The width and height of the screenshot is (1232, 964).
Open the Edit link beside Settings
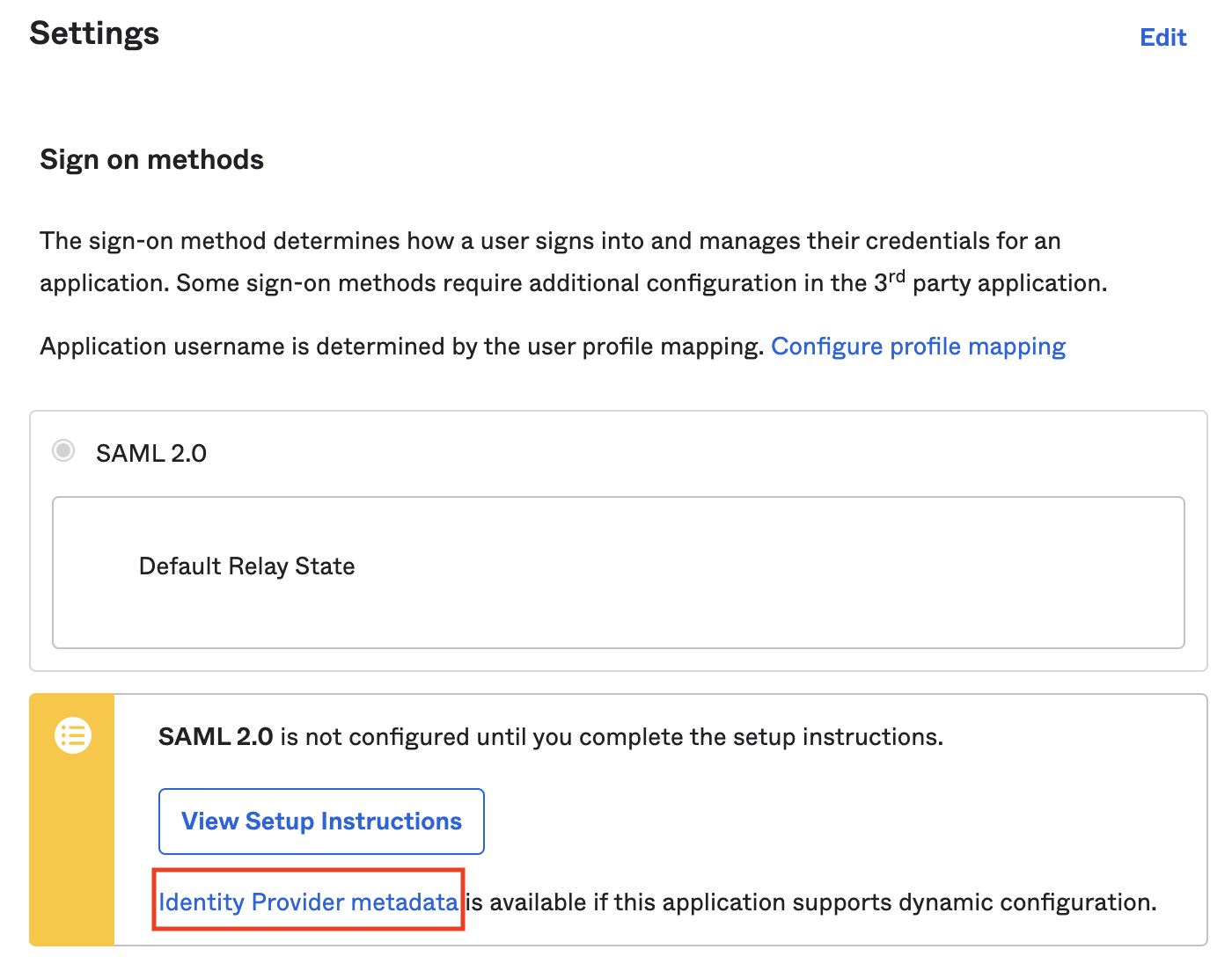1162,37
